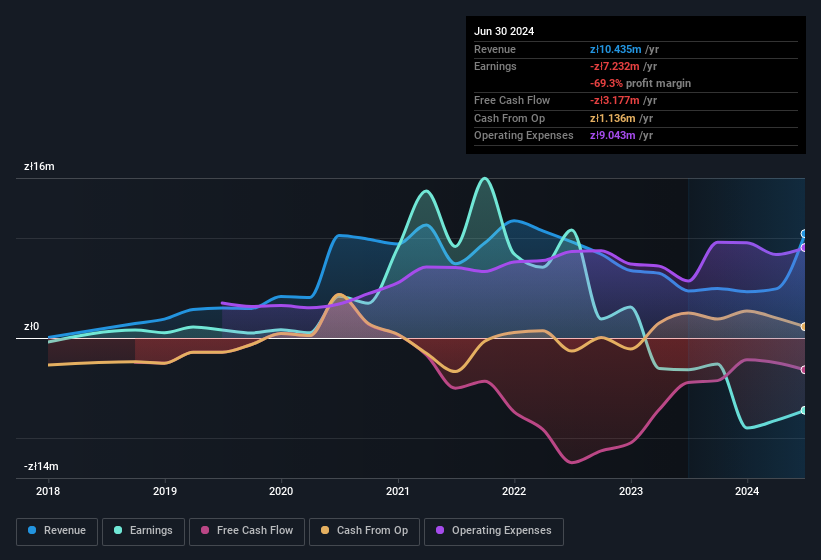Click the 2023 x-axis label

631,491
